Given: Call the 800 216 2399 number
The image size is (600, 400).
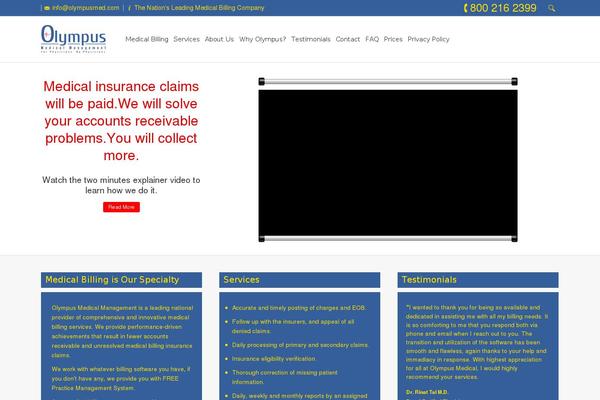Looking at the screenshot, I should coord(503,8).
